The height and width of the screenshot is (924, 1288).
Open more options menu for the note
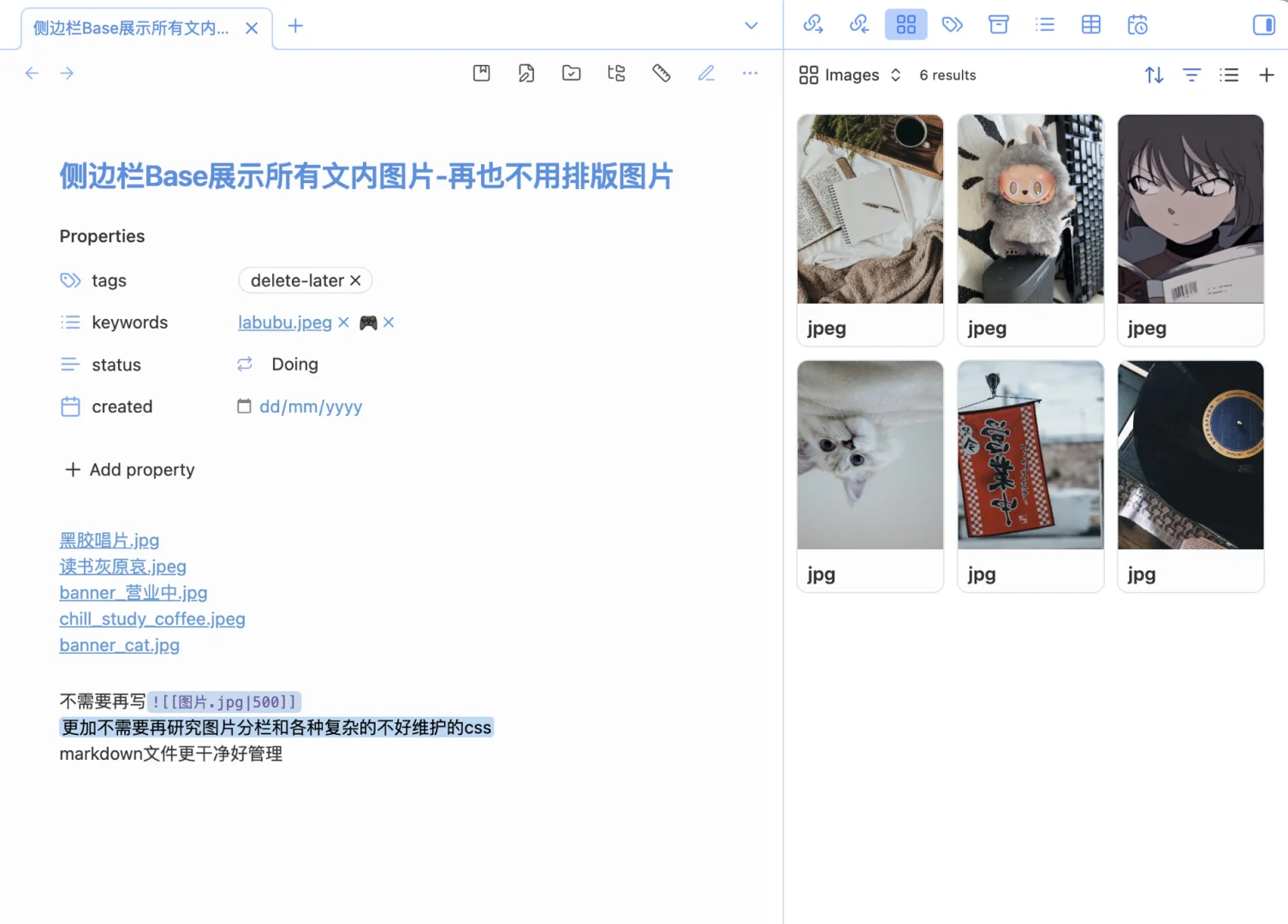coord(751,73)
